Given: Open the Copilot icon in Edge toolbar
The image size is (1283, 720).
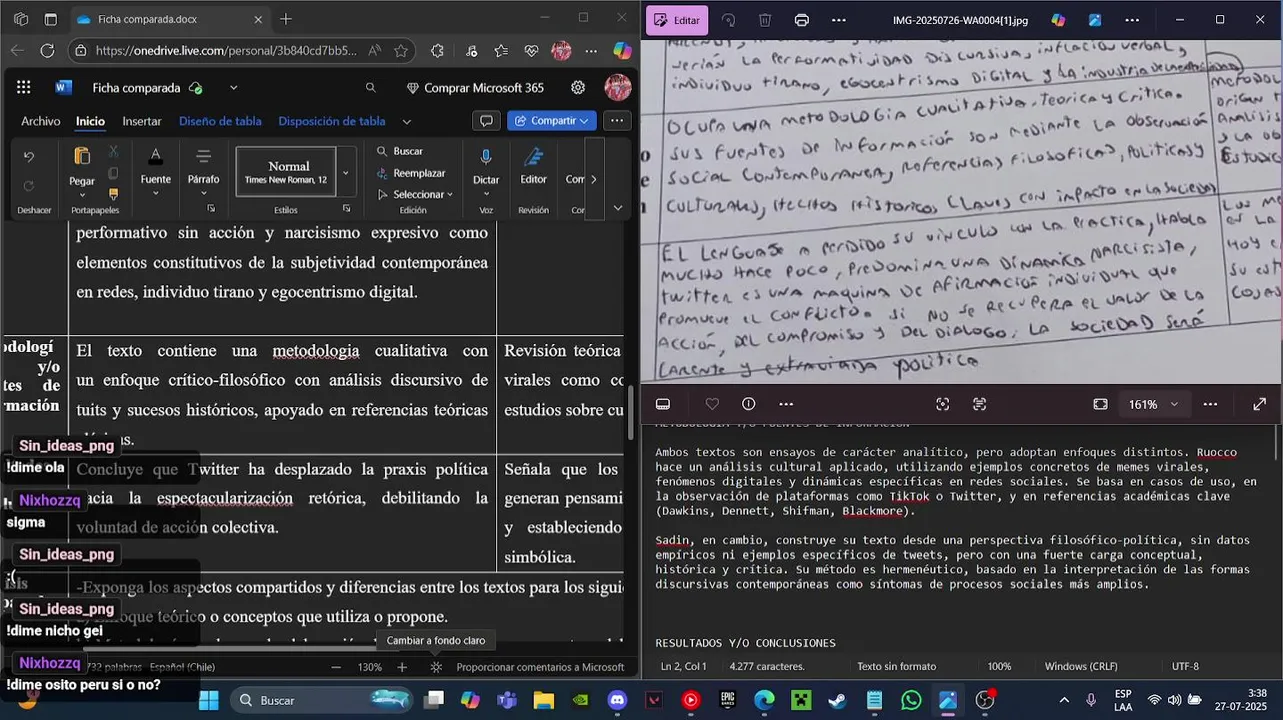Looking at the screenshot, I should (x=622, y=50).
